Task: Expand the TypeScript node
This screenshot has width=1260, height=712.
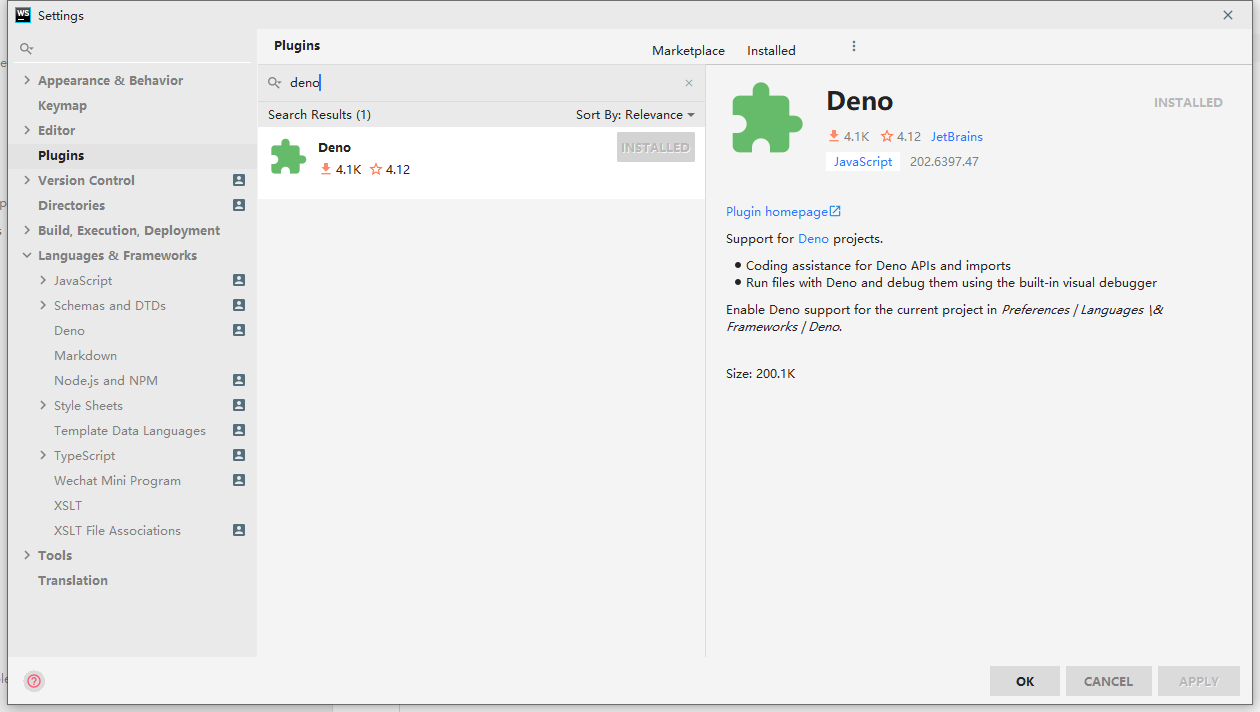Action: click(43, 455)
